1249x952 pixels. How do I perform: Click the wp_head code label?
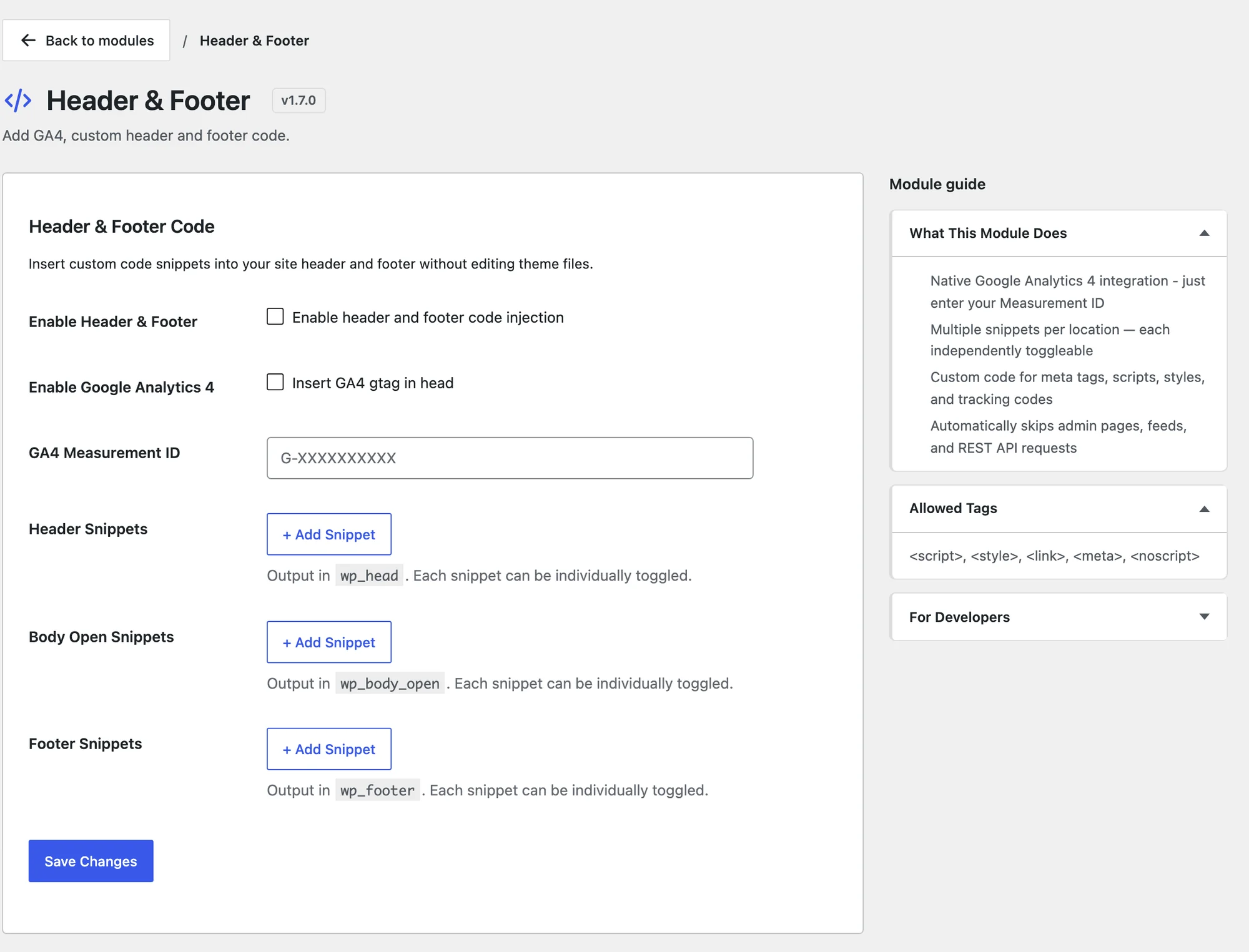click(369, 576)
